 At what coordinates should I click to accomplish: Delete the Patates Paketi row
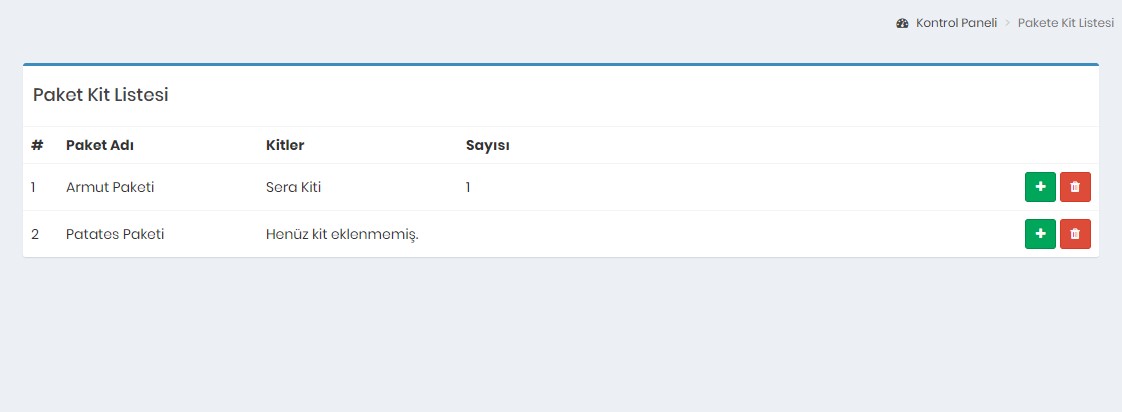[x=1075, y=234]
